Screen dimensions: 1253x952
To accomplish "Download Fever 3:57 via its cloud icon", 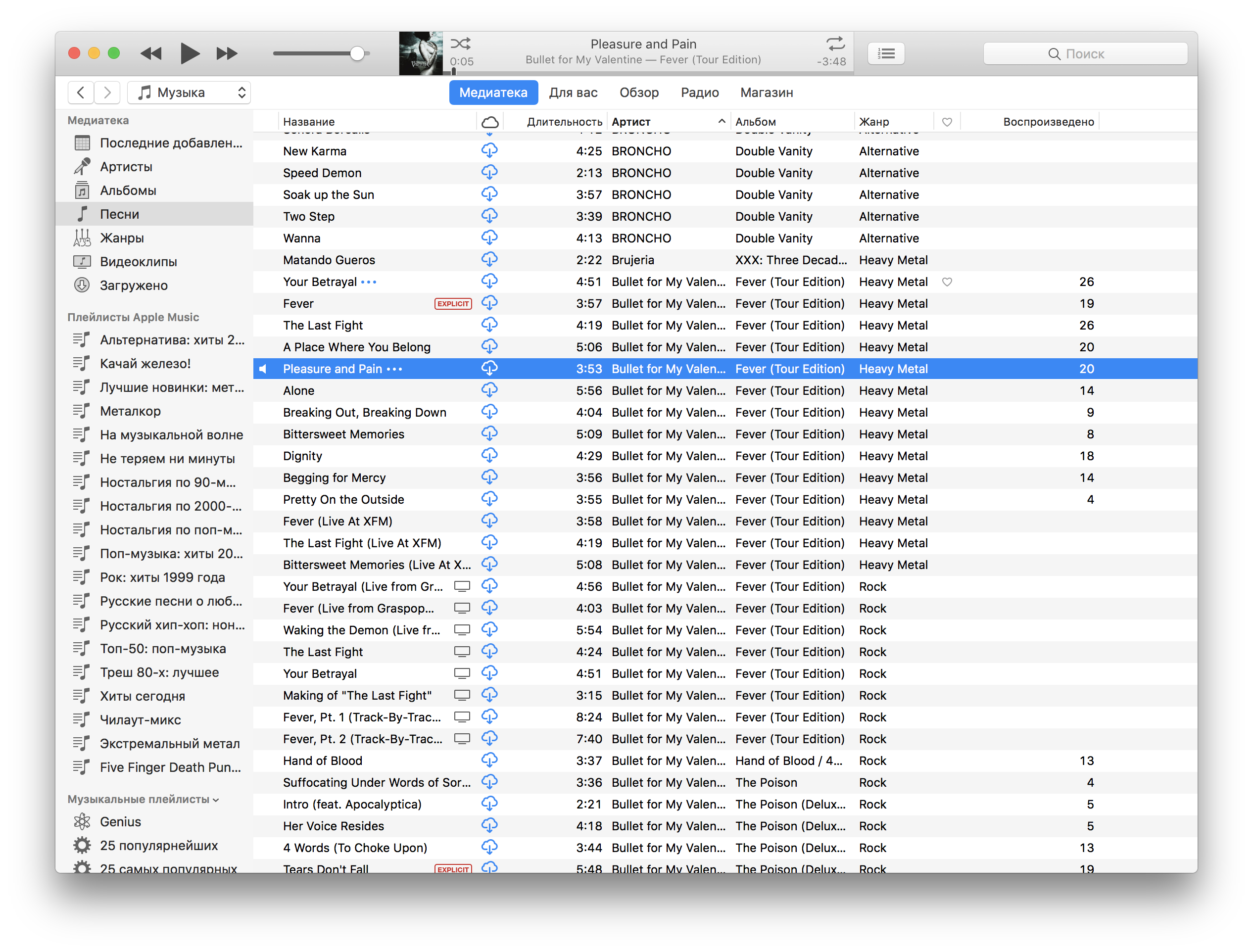I will pos(489,303).
